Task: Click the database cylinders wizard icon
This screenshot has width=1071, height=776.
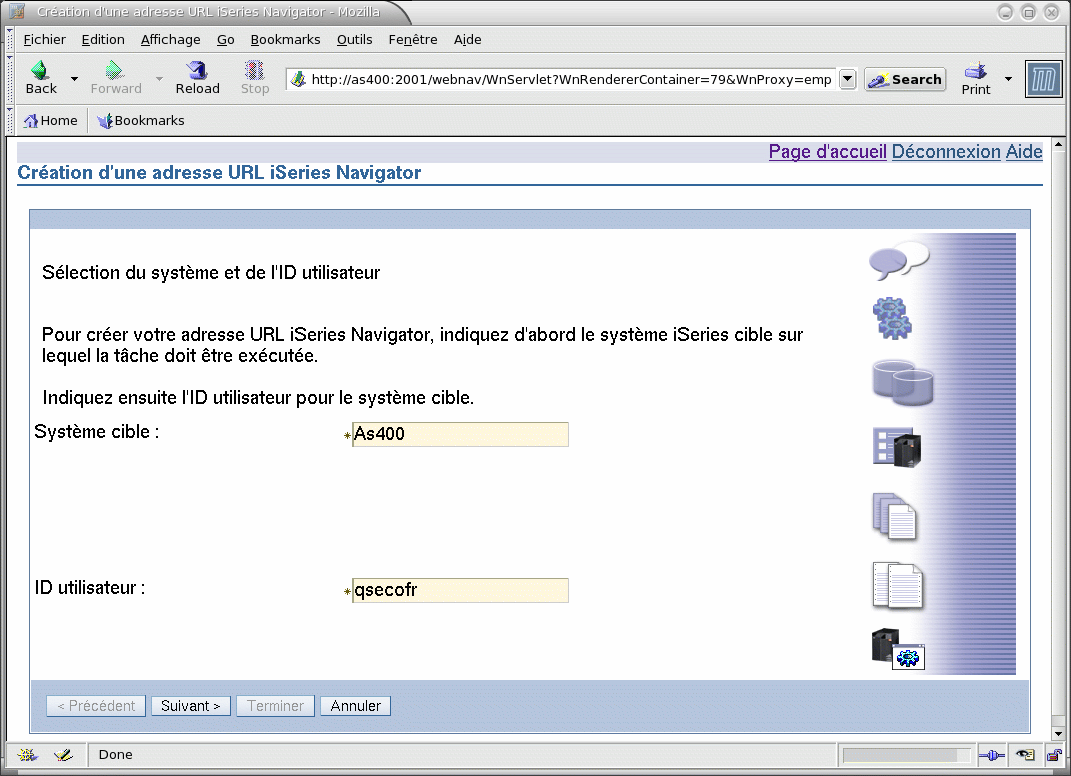Action: click(x=903, y=383)
